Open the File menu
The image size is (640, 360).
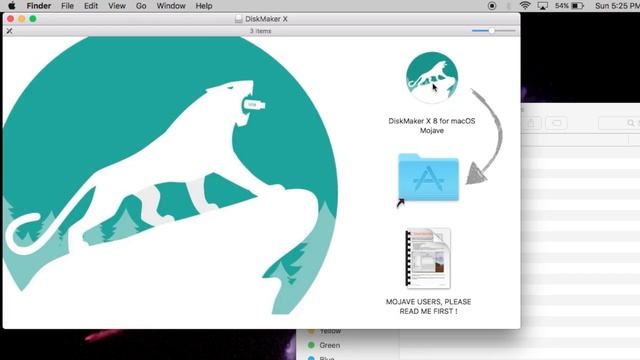67,6
